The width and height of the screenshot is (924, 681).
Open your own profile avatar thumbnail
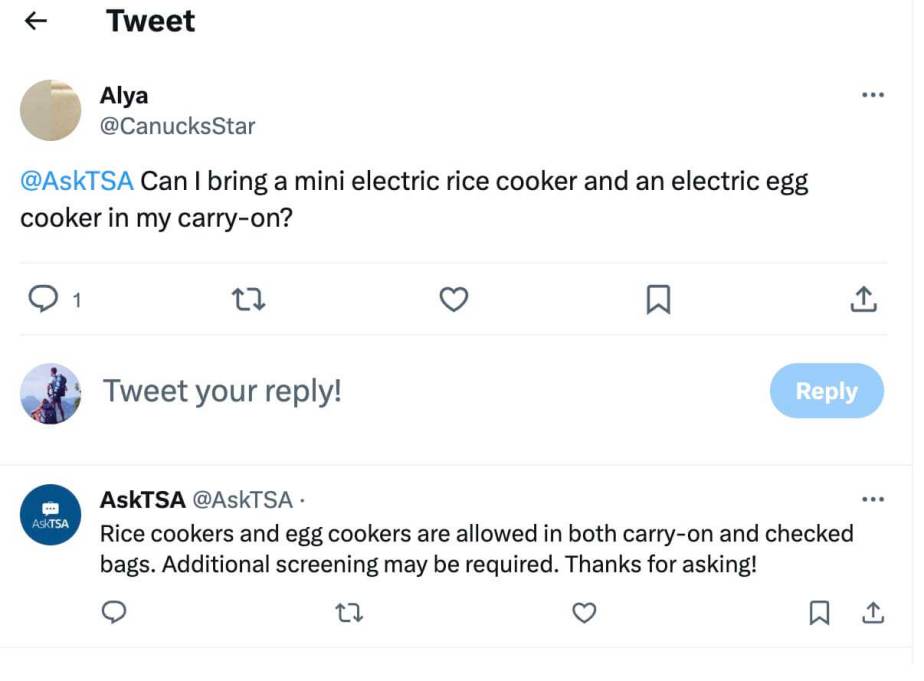tap(50, 392)
